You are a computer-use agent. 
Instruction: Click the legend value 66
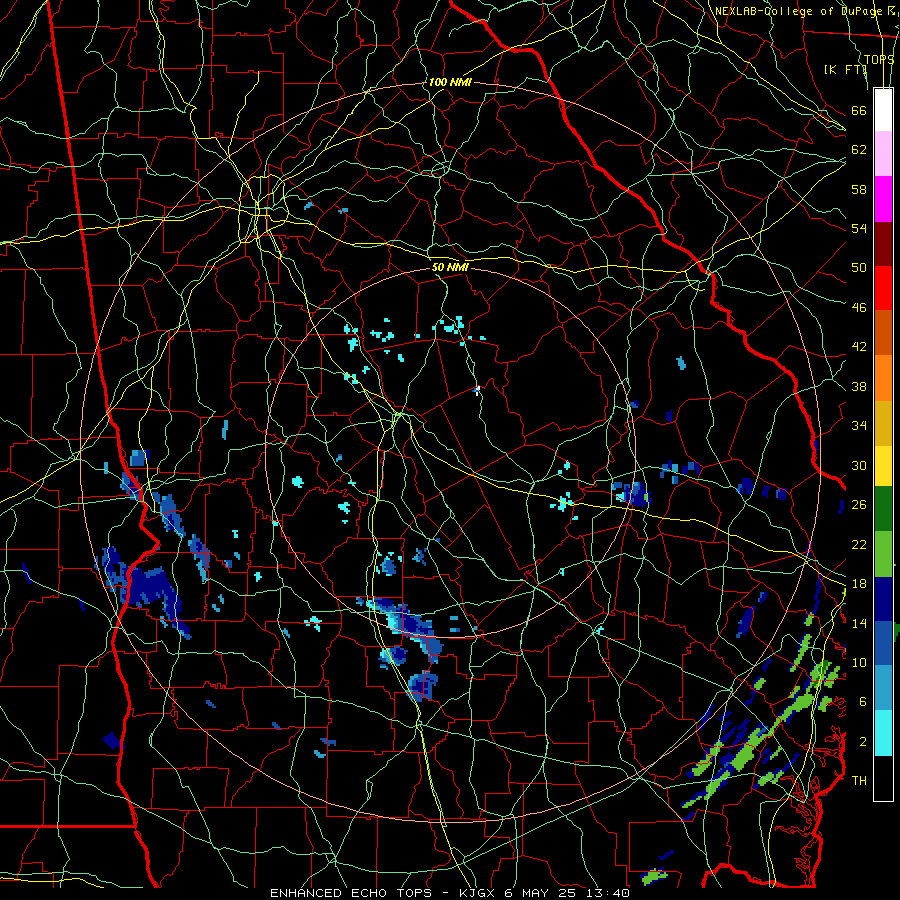click(859, 110)
